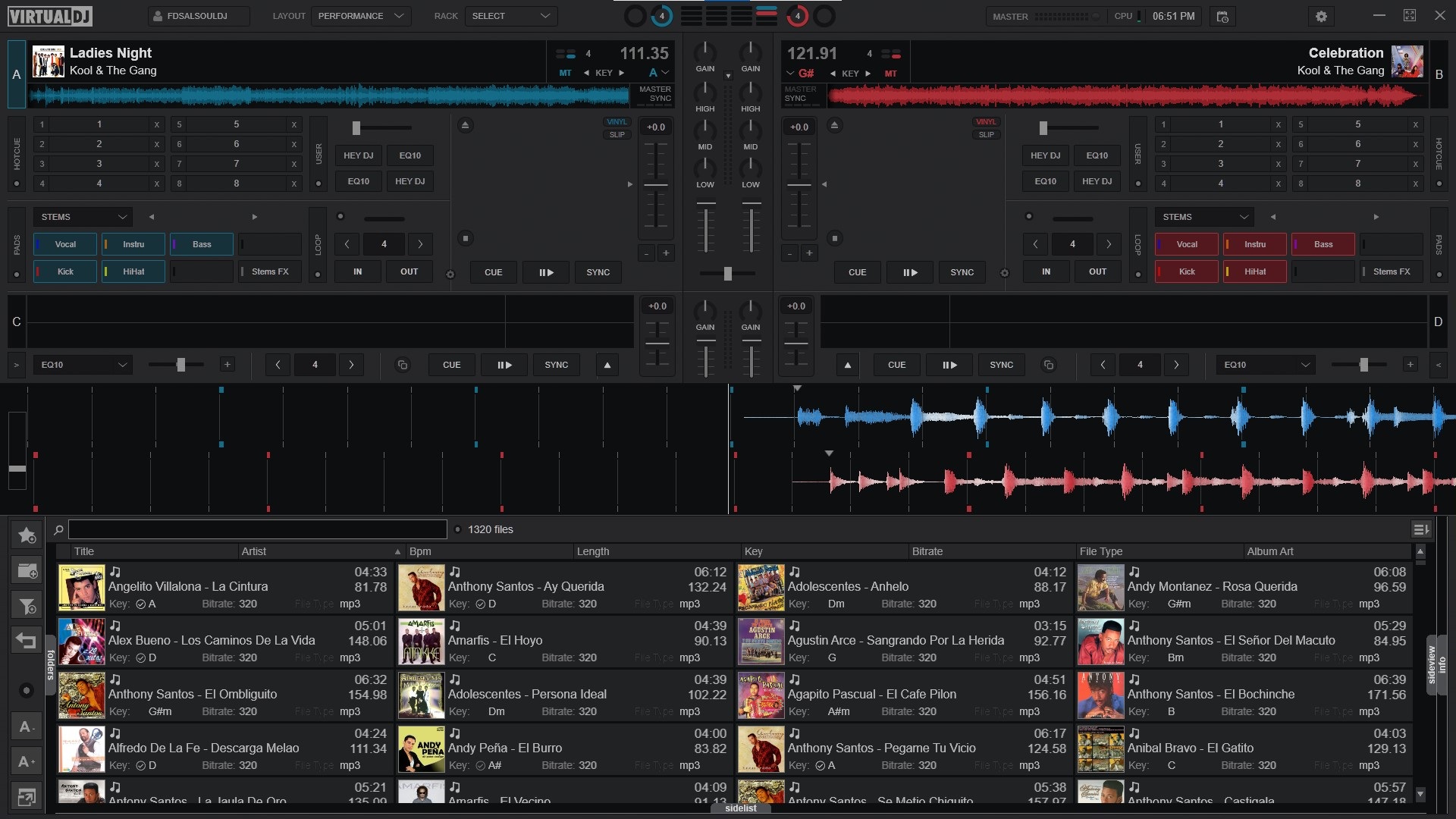Adjust deck A pitch slider
Screen dimensions: 1456x819
tap(655, 184)
